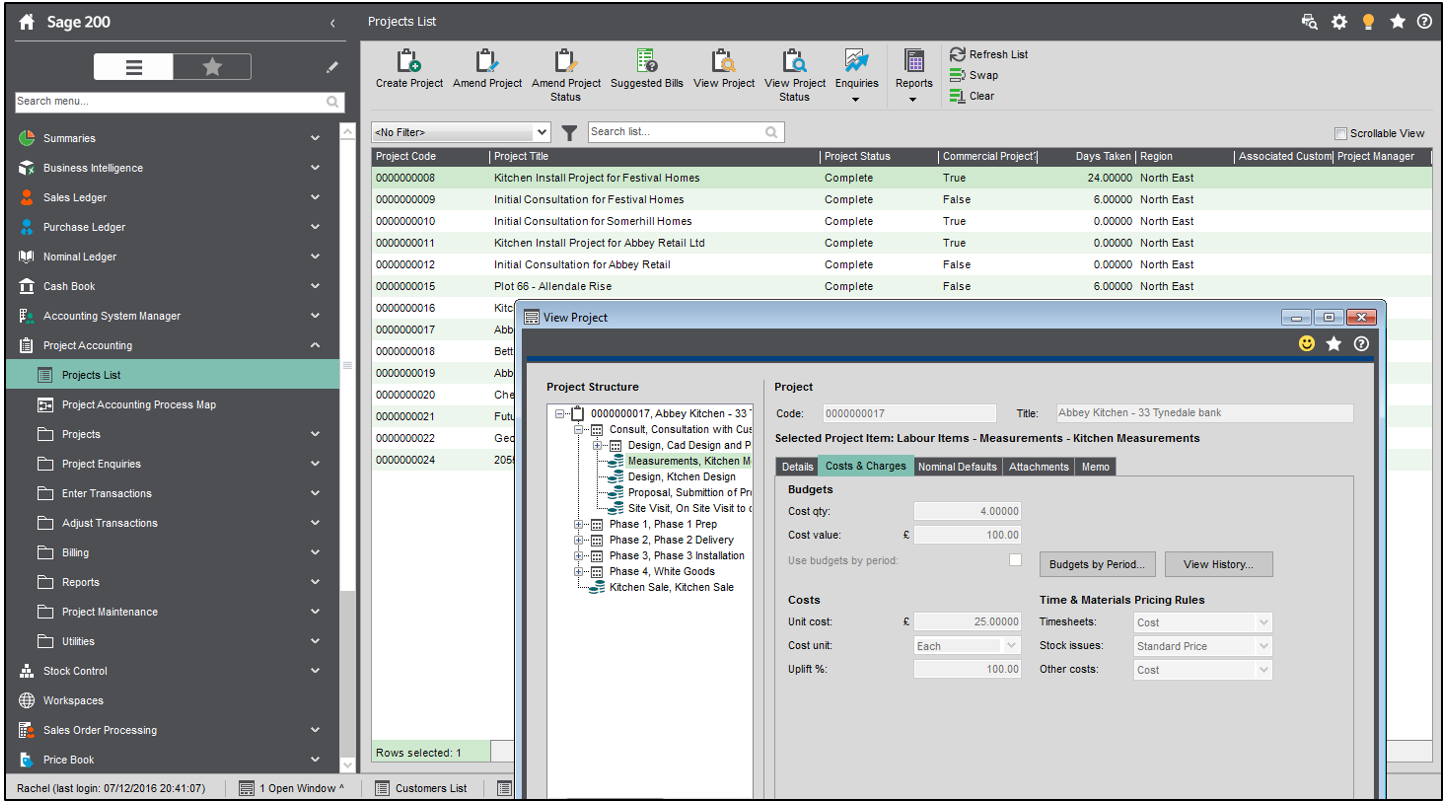Select the Costs & Charges tab

866,465
